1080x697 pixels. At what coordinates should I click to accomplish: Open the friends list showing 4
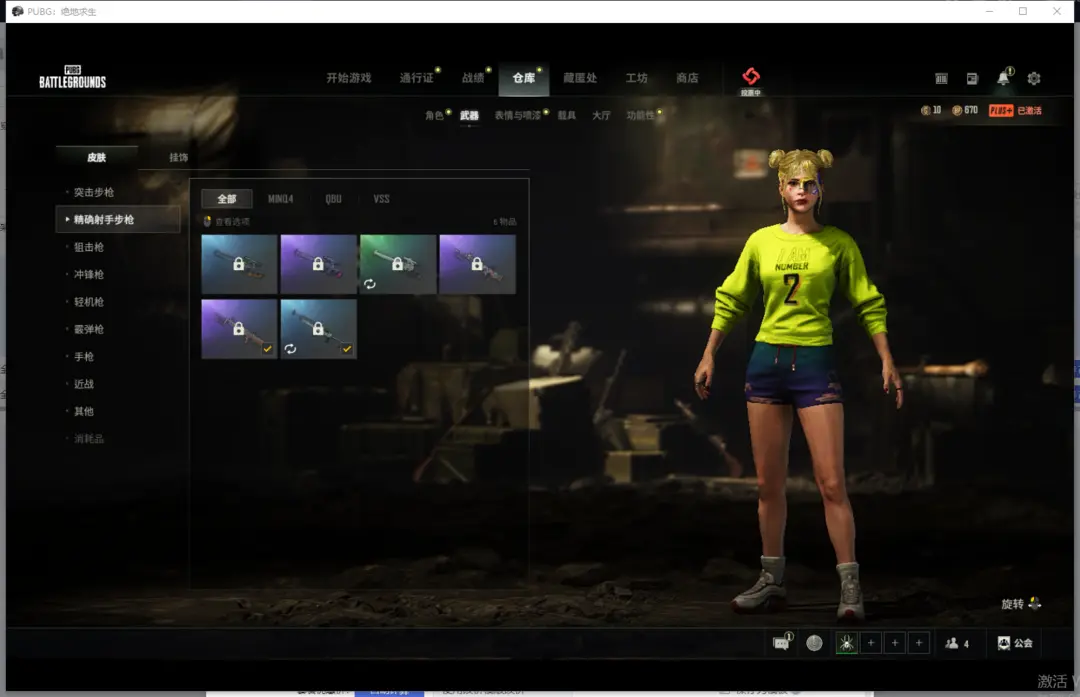[x=957, y=643]
